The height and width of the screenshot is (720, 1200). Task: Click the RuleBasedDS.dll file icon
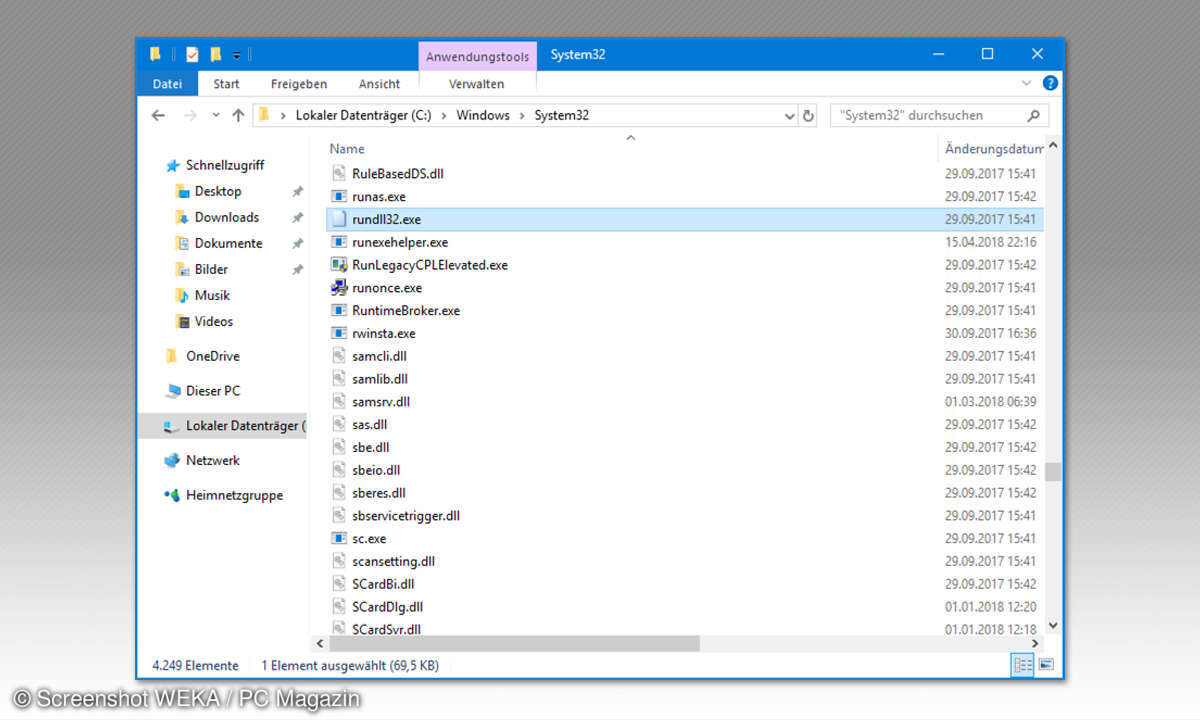click(x=339, y=173)
